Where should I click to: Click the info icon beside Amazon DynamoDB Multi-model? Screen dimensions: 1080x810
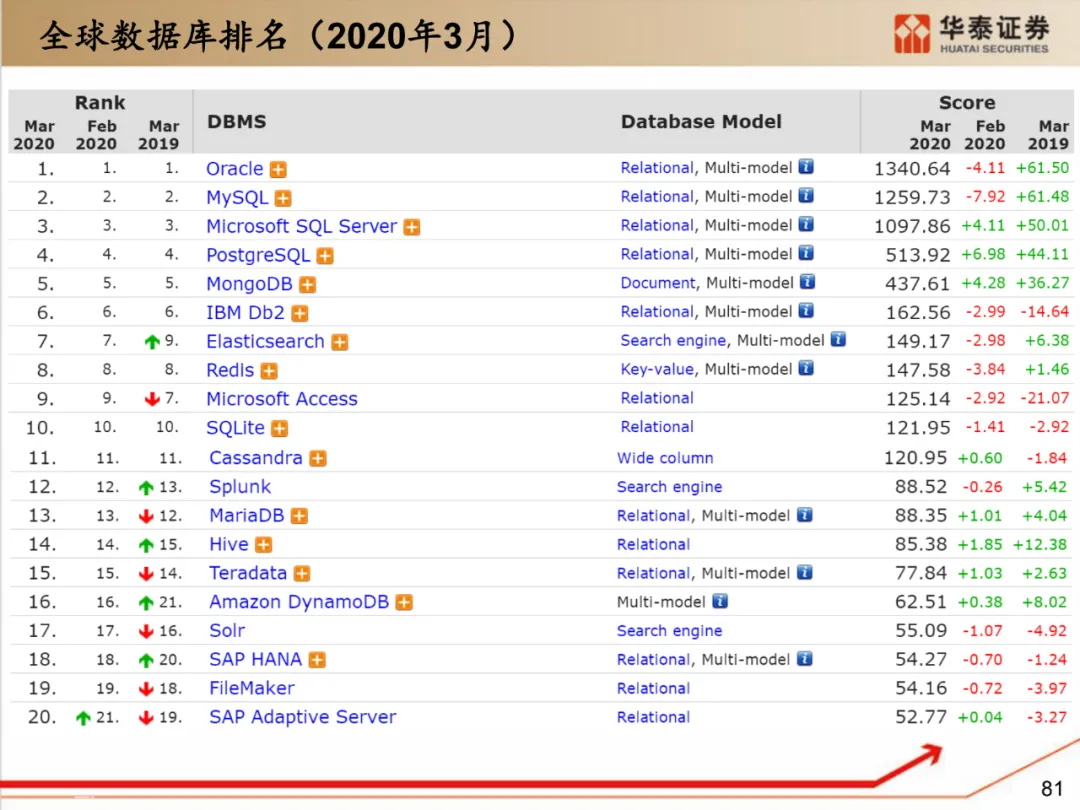720,601
